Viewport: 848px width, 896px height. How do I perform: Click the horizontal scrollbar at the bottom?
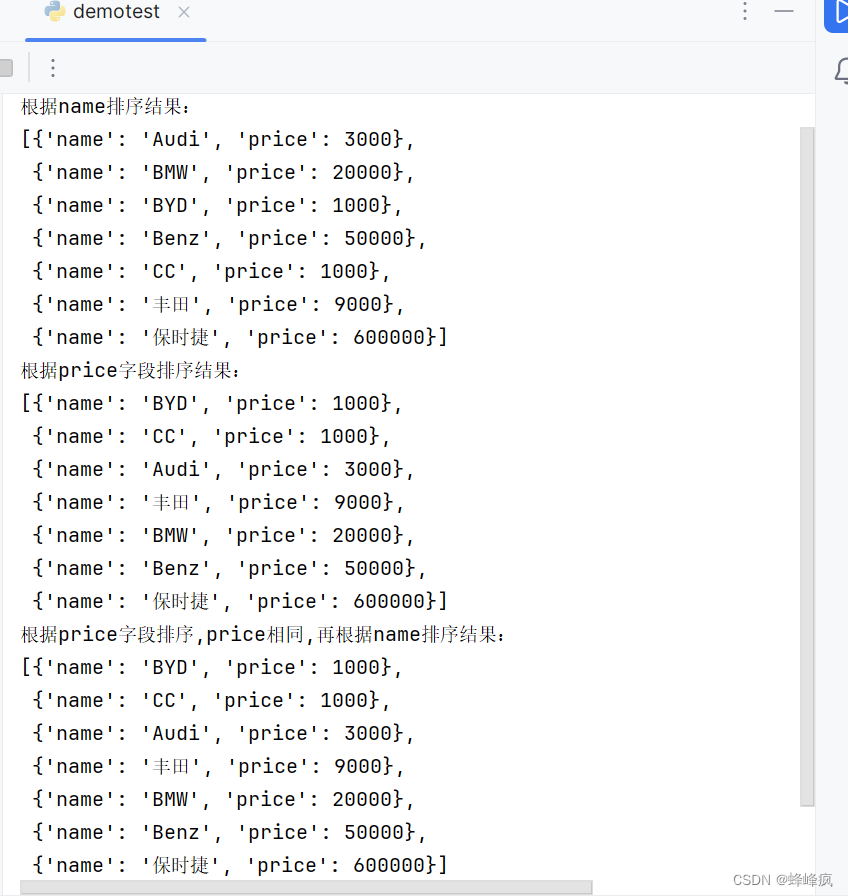coord(306,887)
